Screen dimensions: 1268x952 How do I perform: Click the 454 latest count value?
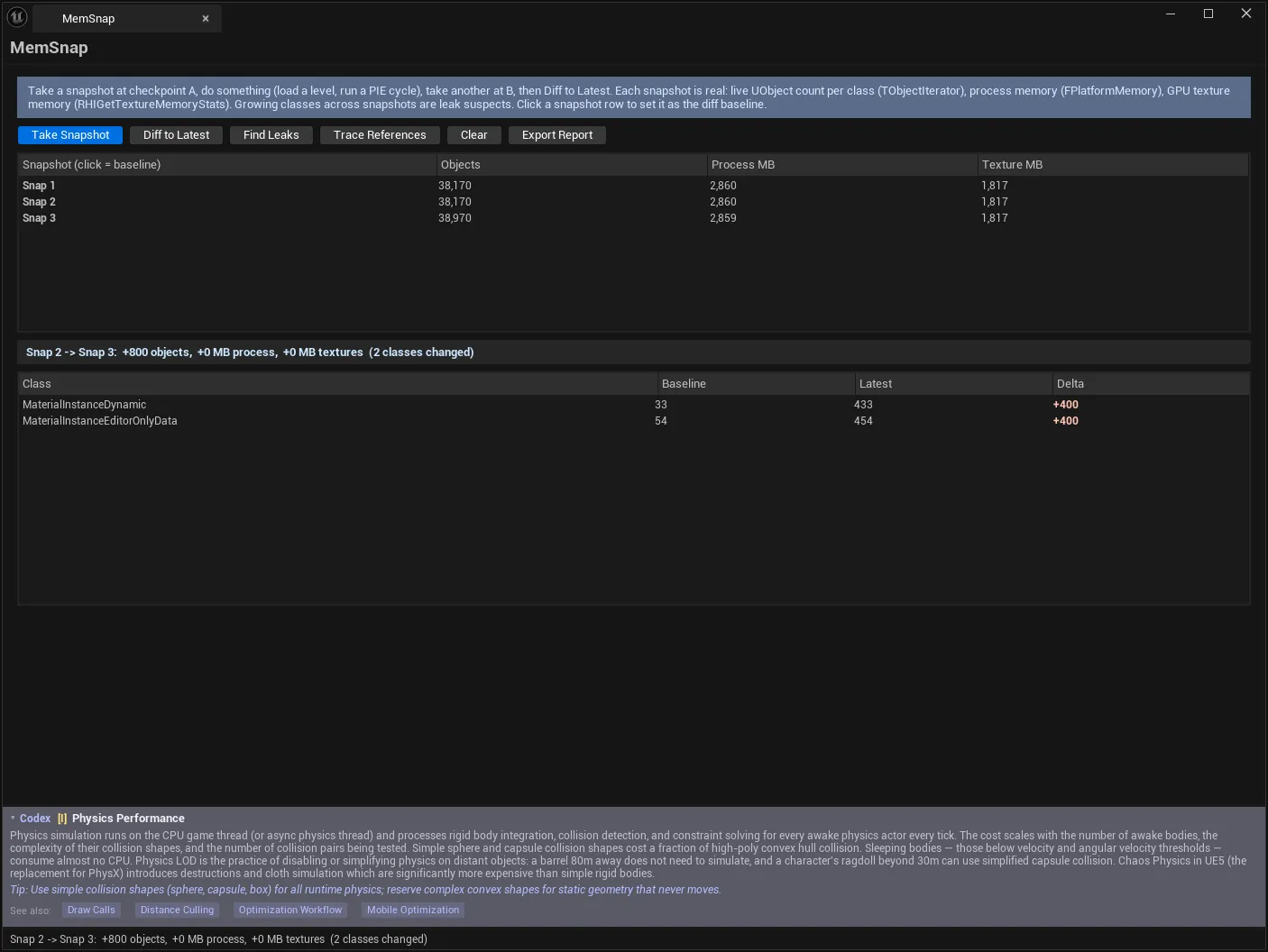point(863,421)
